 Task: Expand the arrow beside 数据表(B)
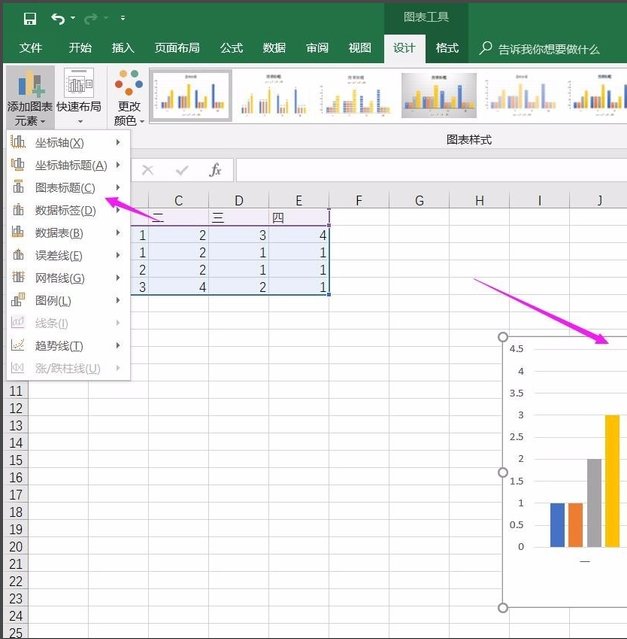[x=118, y=232]
